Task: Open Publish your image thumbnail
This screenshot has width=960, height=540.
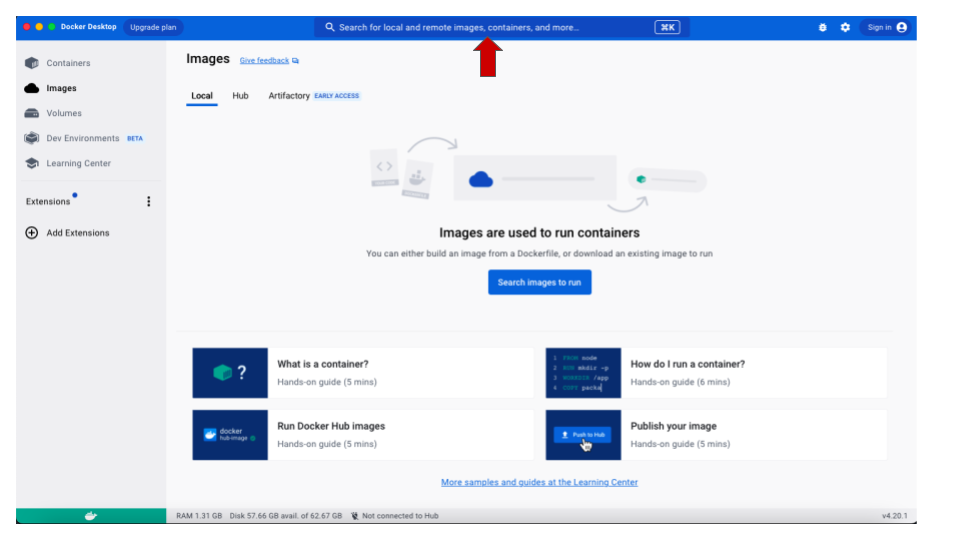Action: 583,435
